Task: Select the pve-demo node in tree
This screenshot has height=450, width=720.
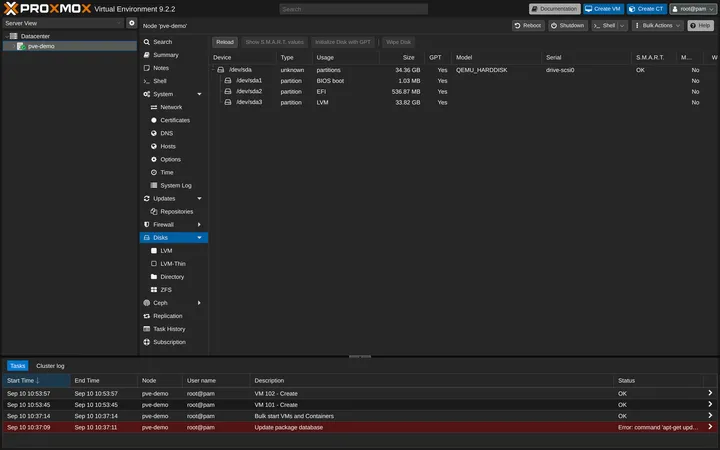Action: [70, 46]
